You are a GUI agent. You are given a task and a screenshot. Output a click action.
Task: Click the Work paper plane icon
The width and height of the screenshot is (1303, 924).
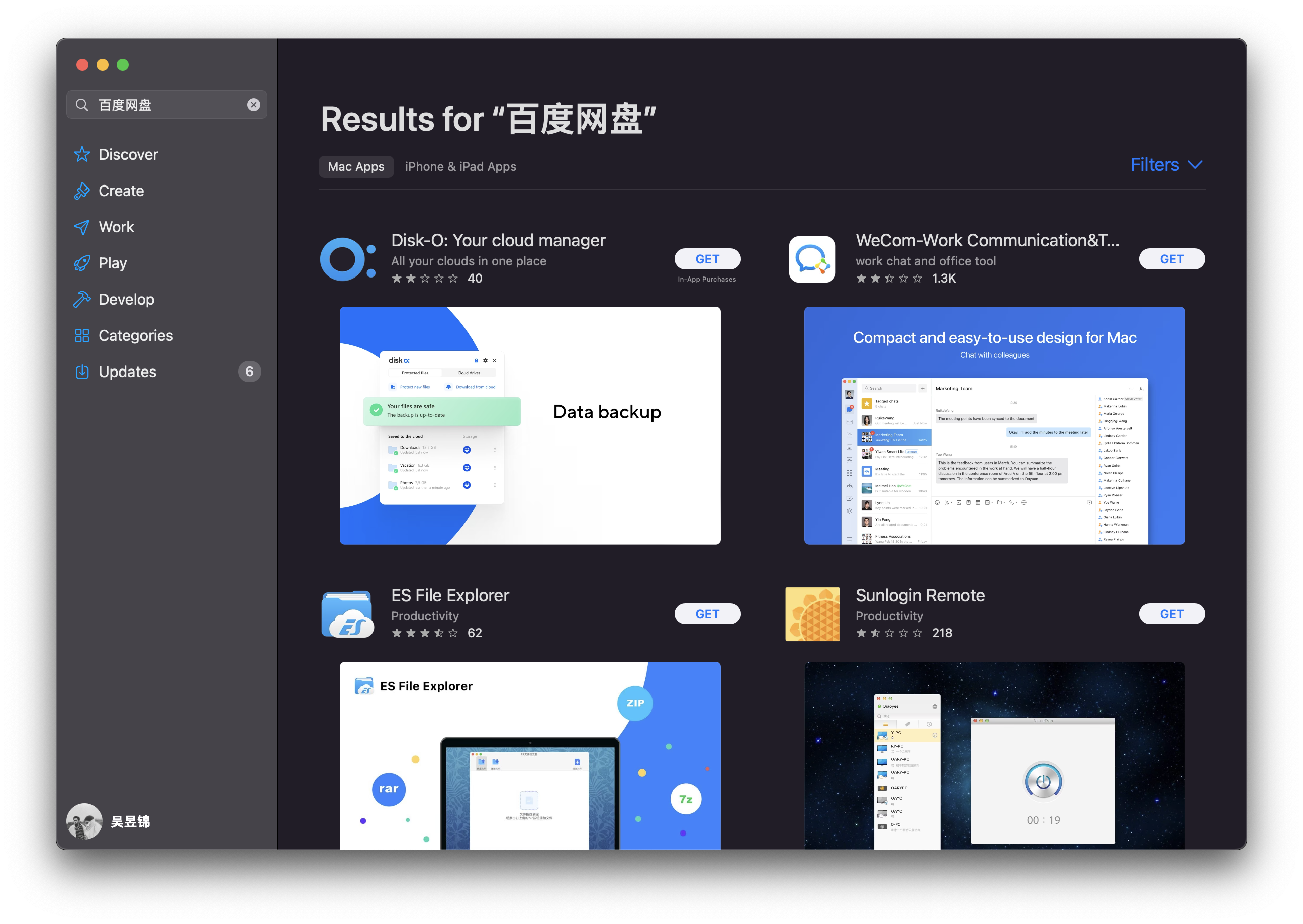[82, 227]
